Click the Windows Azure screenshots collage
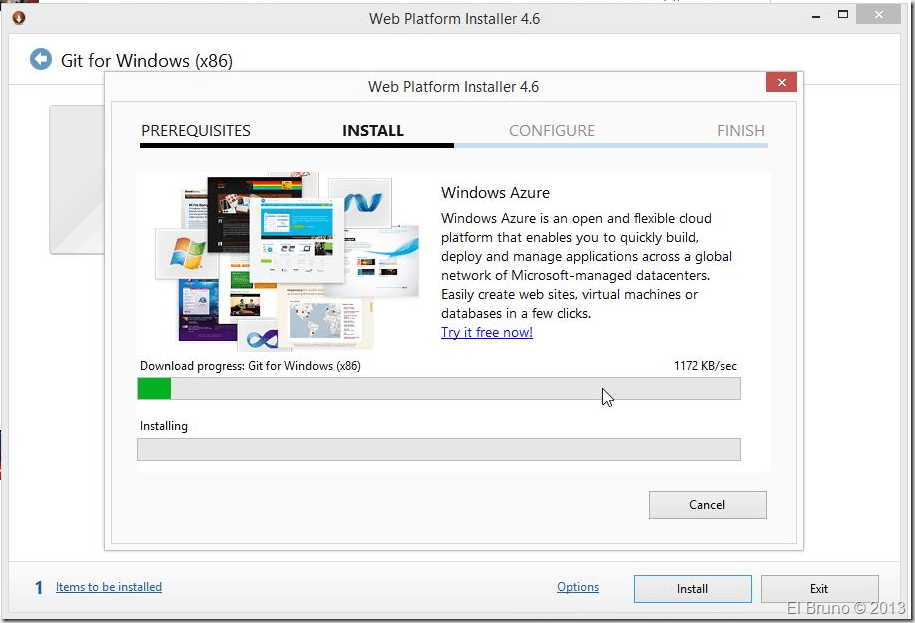Image resolution: width=915 pixels, height=623 pixels. coord(285,263)
